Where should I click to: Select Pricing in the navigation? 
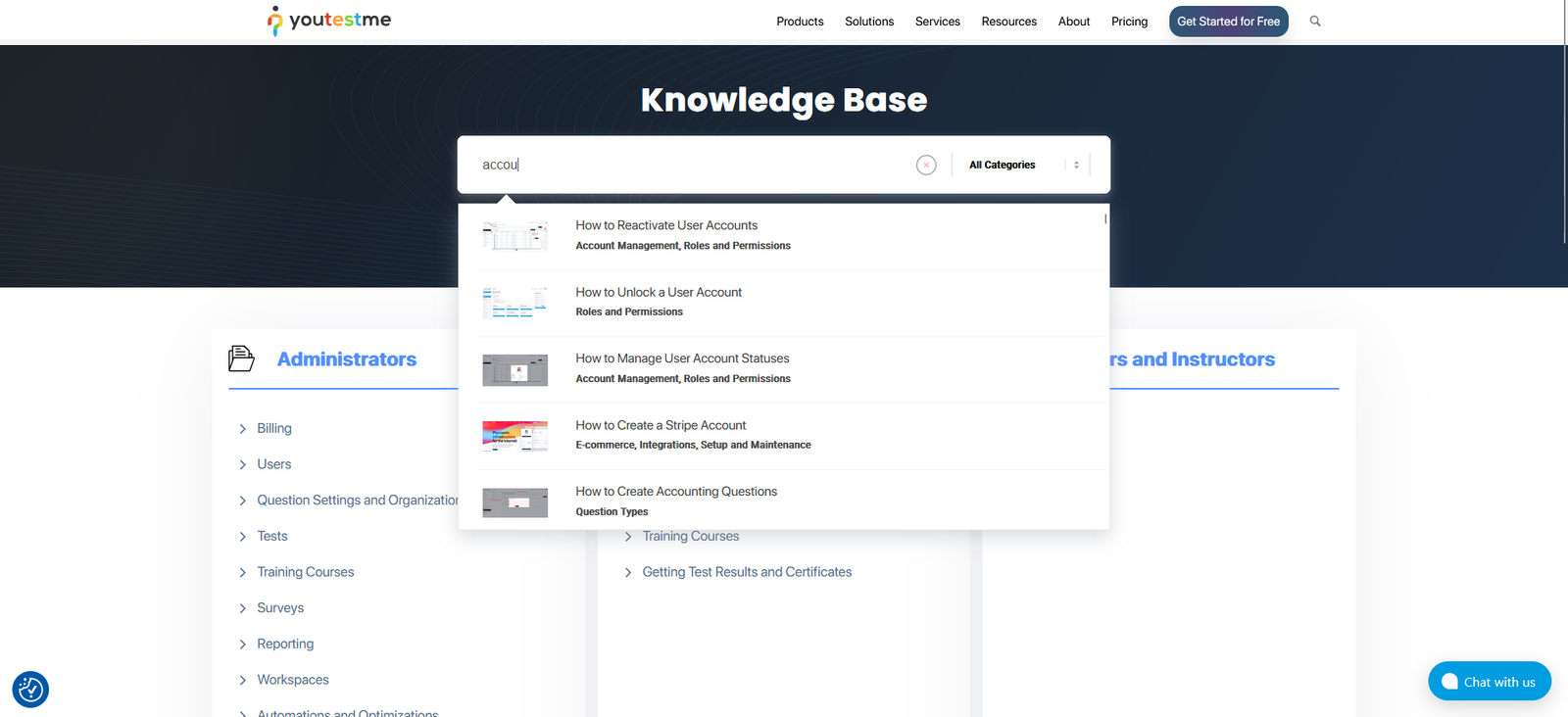pos(1129,22)
